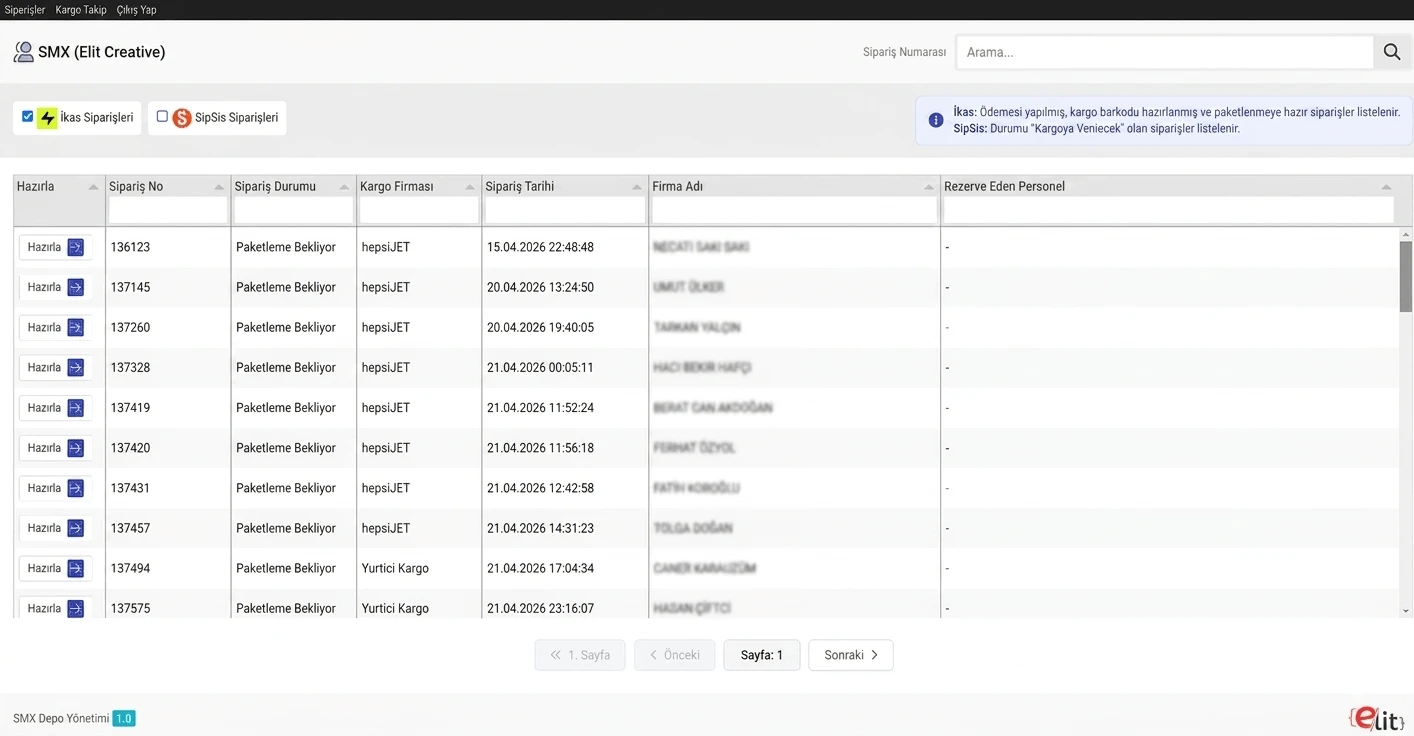
Task: Open the Siparişler menu item
Action: [x=25, y=10]
